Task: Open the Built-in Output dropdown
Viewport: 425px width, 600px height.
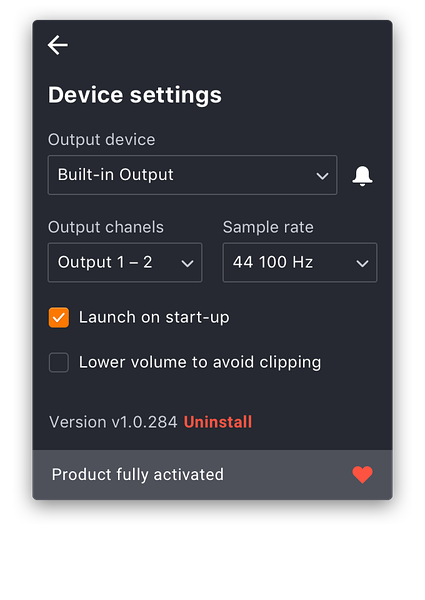Action: [192, 175]
